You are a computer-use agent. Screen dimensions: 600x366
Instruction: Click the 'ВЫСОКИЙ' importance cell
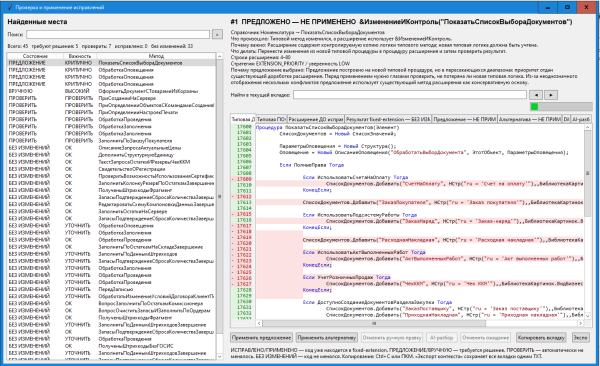tap(77, 91)
